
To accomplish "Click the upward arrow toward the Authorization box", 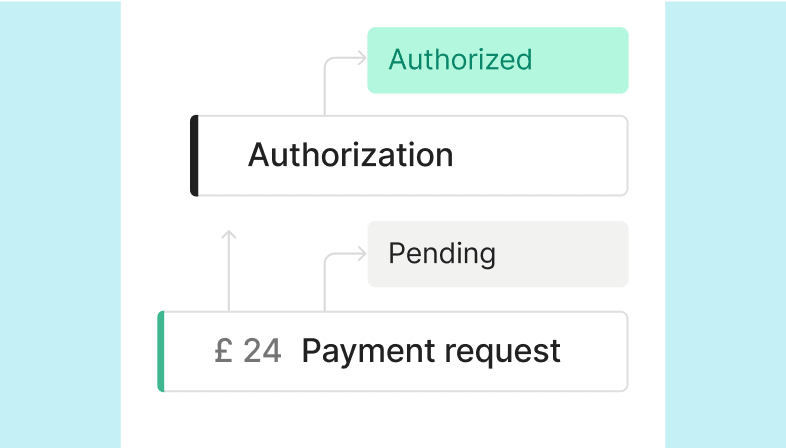I will [229, 271].
